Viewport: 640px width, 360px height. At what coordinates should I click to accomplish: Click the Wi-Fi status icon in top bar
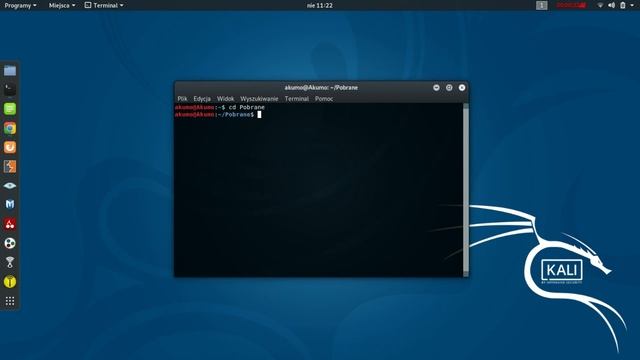coord(600,5)
